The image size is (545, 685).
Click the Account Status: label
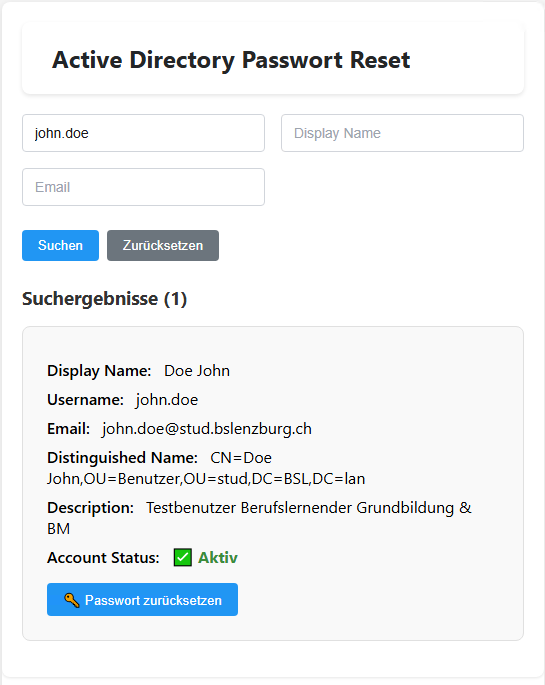coord(103,557)
